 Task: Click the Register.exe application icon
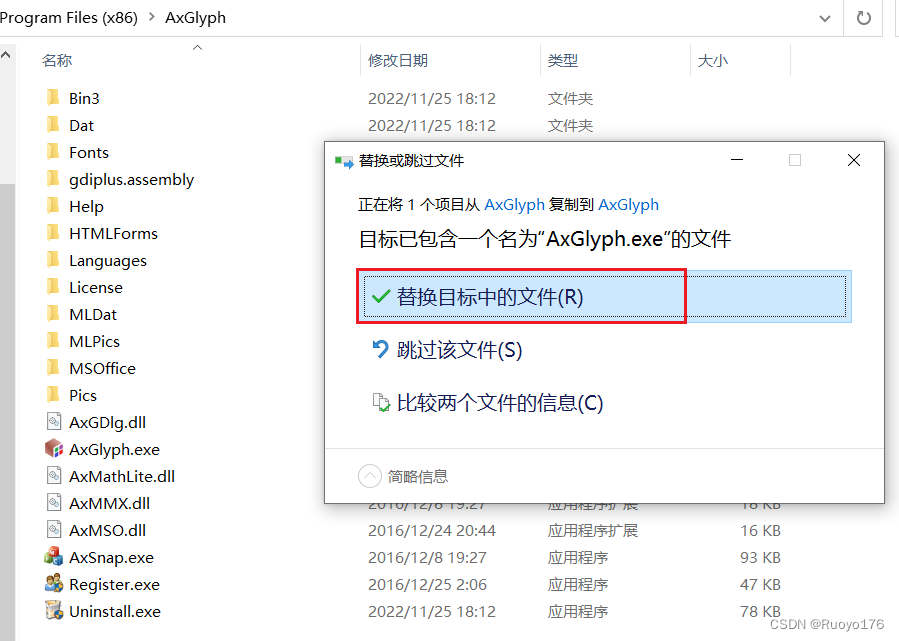(x=53, y=584)
